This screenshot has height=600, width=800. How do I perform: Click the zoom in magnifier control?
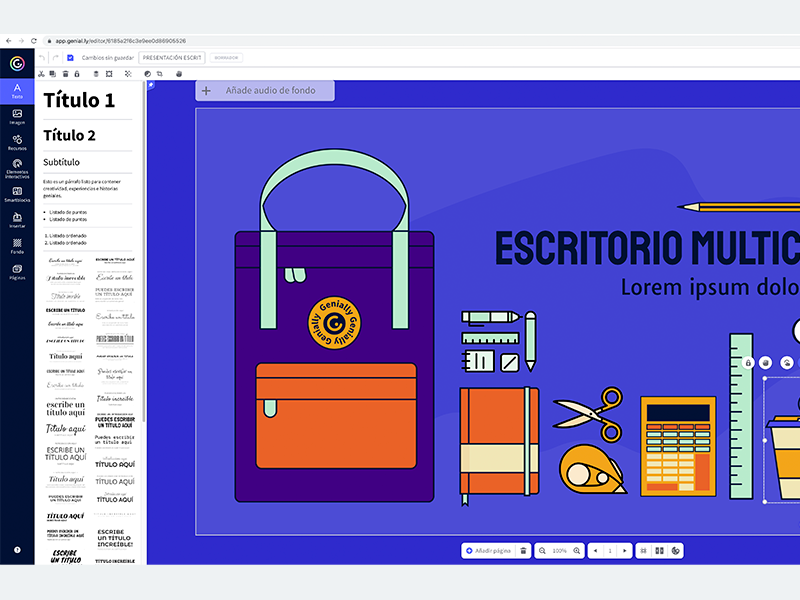pyautogui.click(x=577, y=551)
